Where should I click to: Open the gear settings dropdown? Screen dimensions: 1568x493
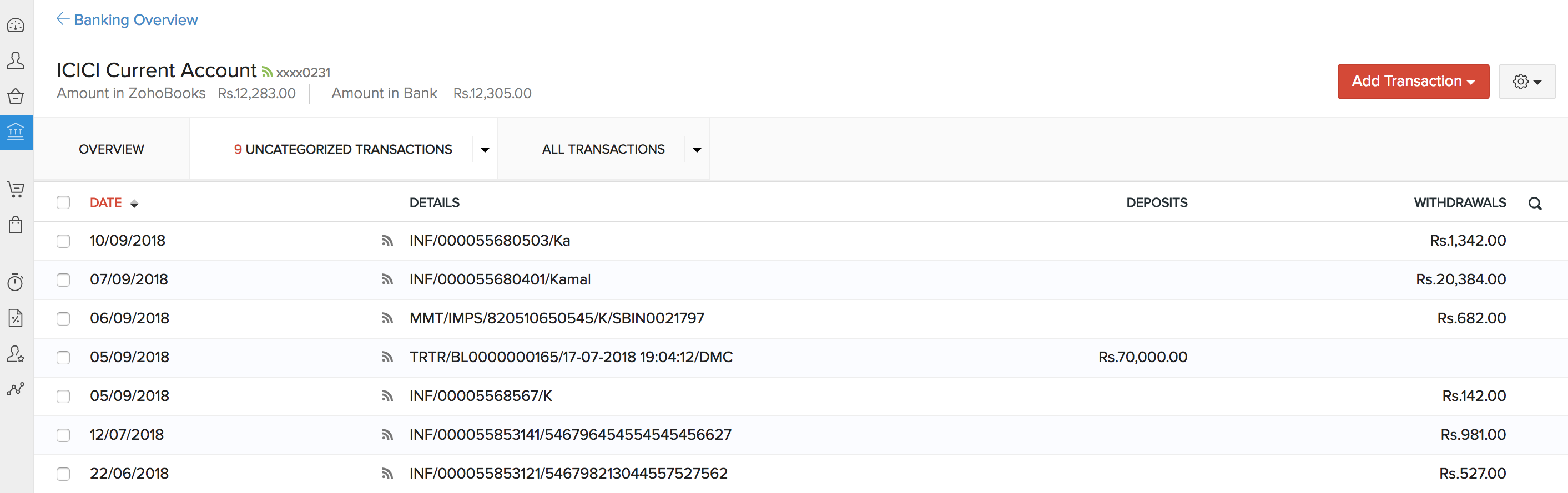coord(1526,82)
